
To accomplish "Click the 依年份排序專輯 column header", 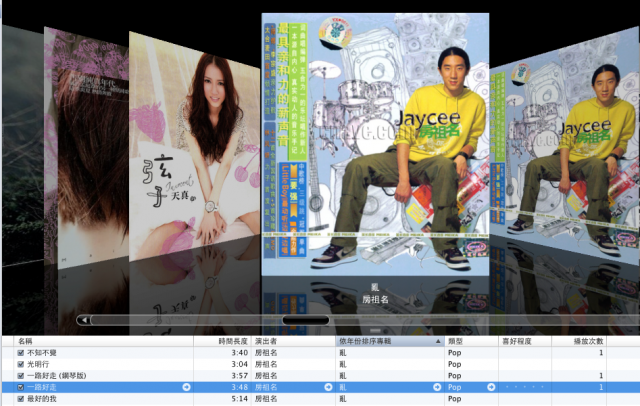I will (390, 341).
